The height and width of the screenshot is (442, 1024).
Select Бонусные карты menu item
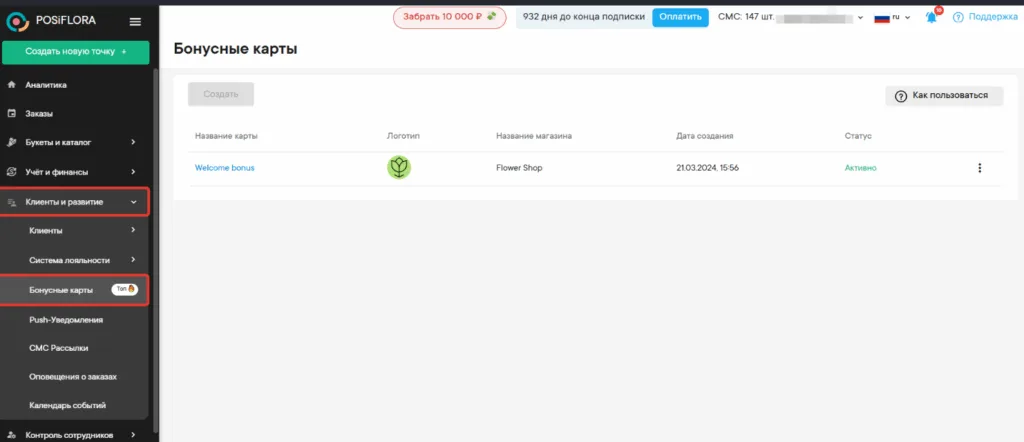[x=74, y=290]
